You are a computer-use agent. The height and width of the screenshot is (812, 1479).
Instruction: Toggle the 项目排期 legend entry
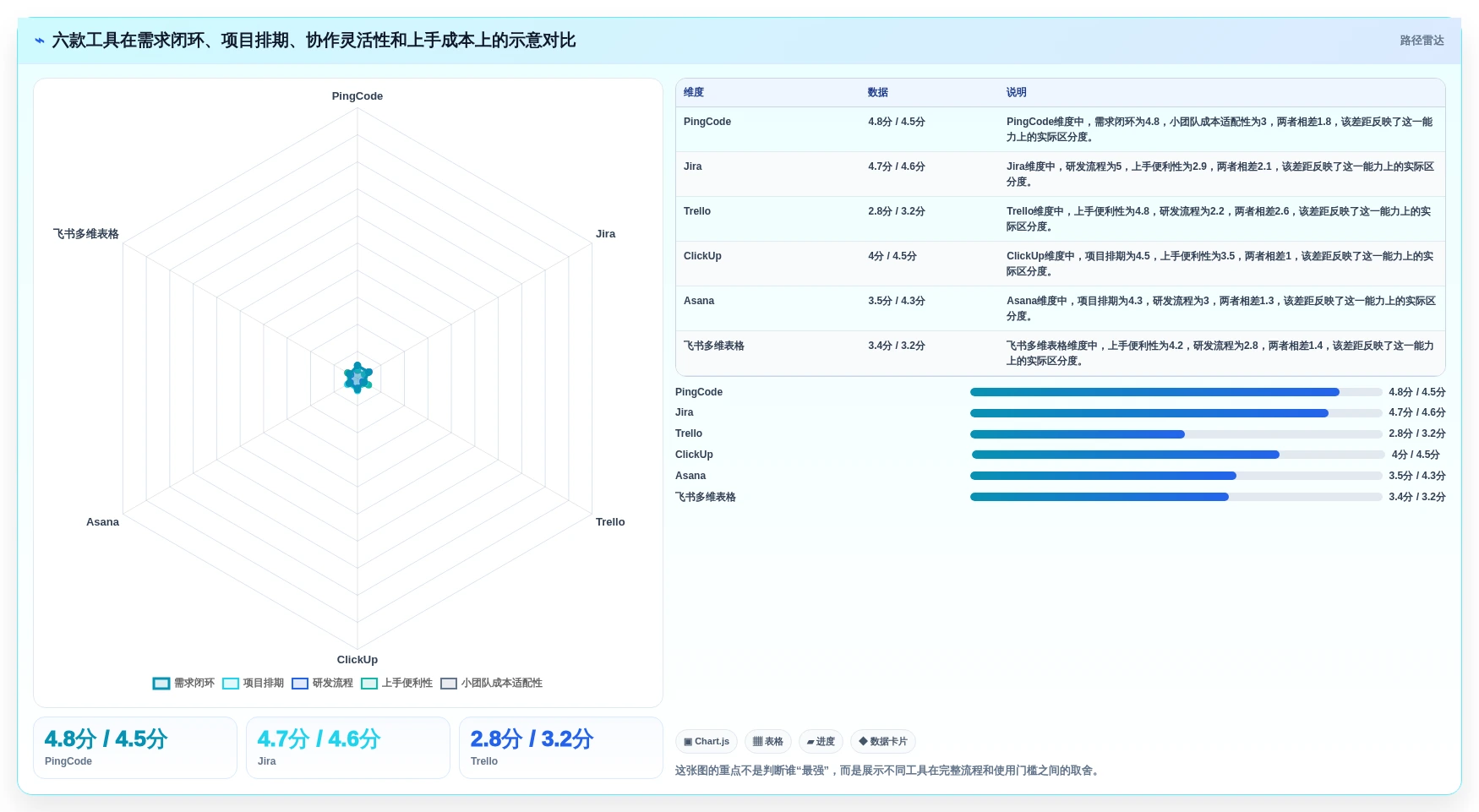coord(253,683)
